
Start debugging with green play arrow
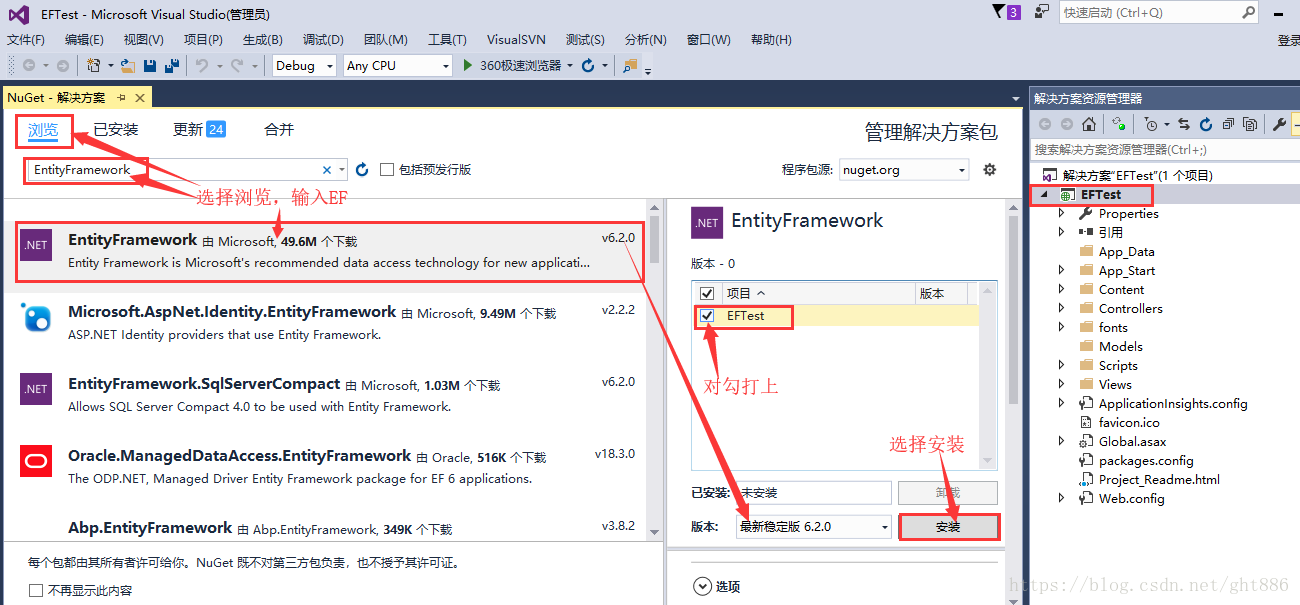click(469, 65)
